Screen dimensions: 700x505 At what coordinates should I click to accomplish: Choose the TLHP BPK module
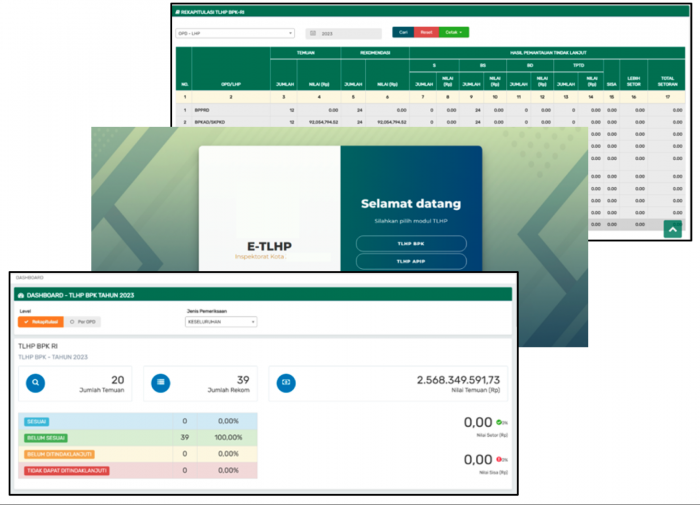(x=411, y=243)
